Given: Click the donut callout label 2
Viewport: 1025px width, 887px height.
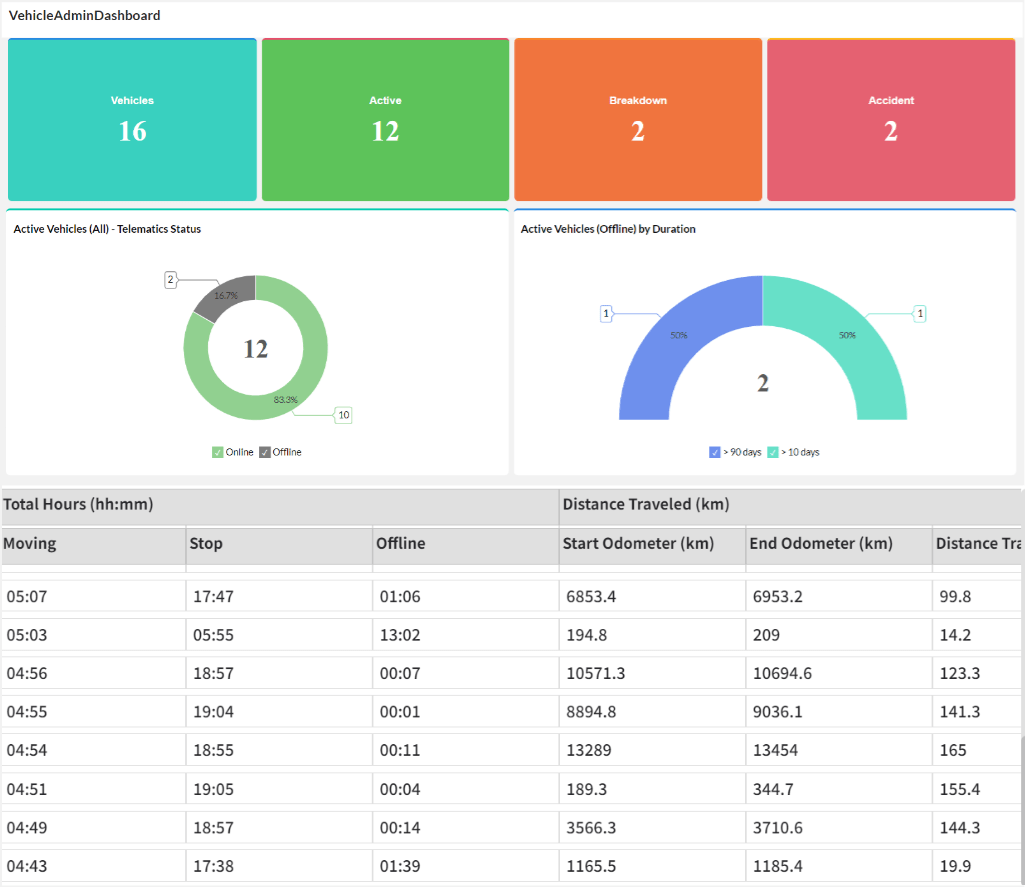Looking at the screenshot, I should click(171, 280).
